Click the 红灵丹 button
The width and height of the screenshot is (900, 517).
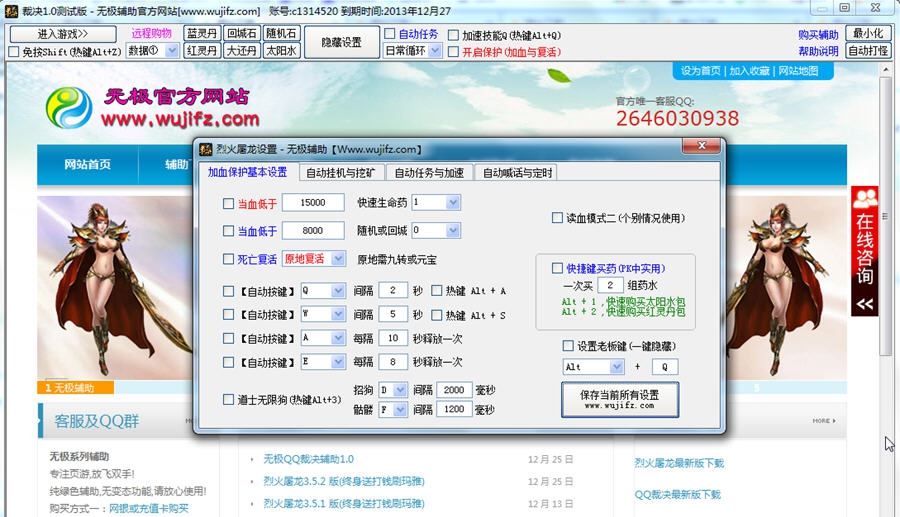point(201,51)
